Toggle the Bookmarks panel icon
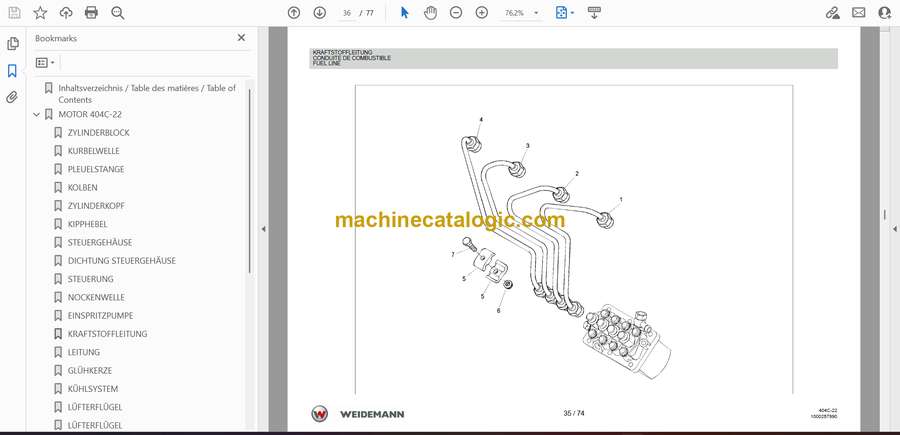900x435 pixels. point(12,71)
